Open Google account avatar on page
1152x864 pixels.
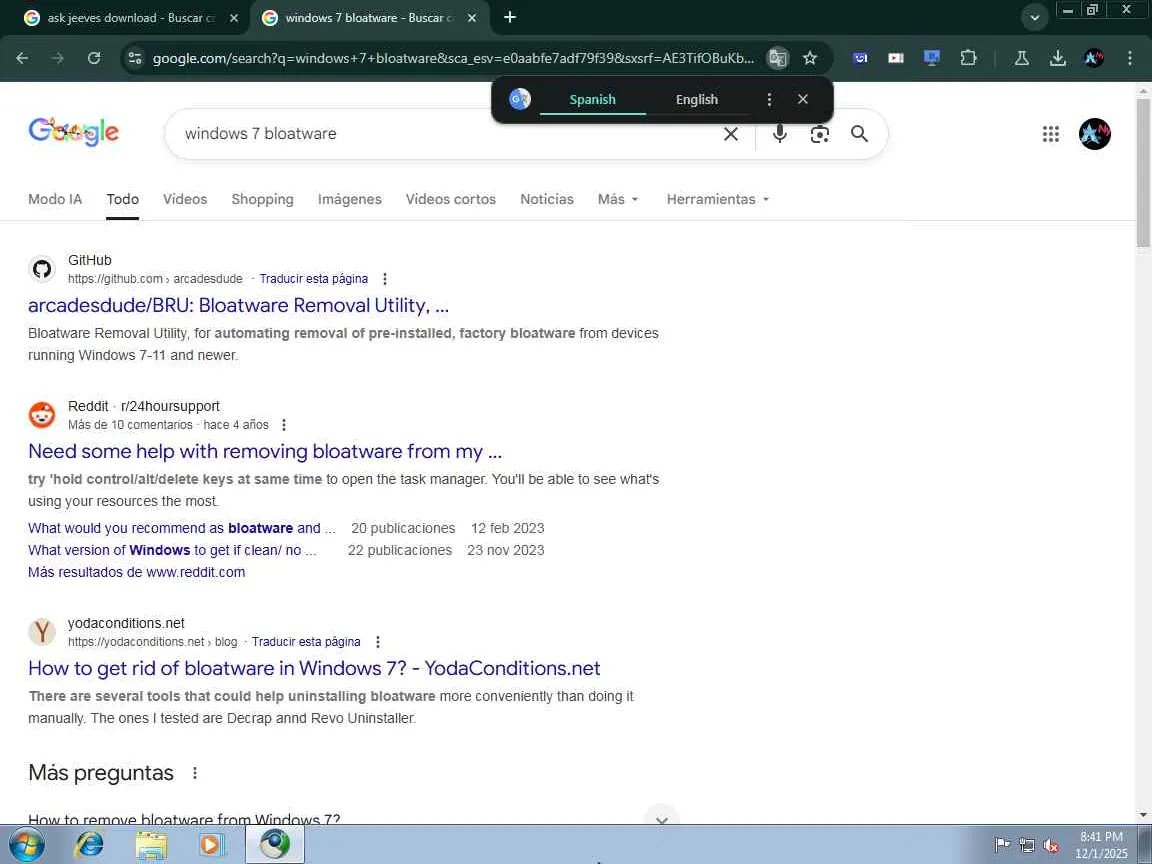point(1095,134)
